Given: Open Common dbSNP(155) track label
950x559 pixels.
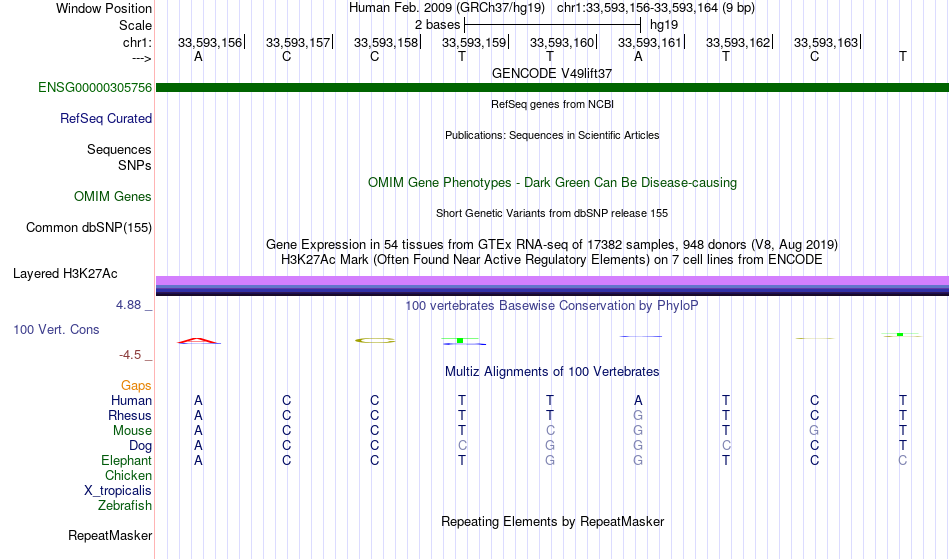Looking at the screenshot, I should pyautogui.click(x=88, y=227).
